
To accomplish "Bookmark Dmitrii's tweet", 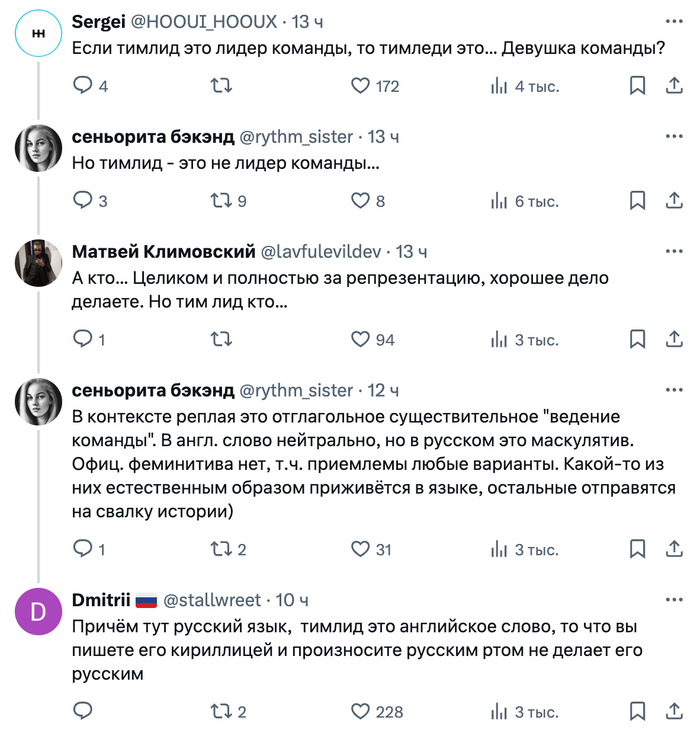I will click(637, 712).
